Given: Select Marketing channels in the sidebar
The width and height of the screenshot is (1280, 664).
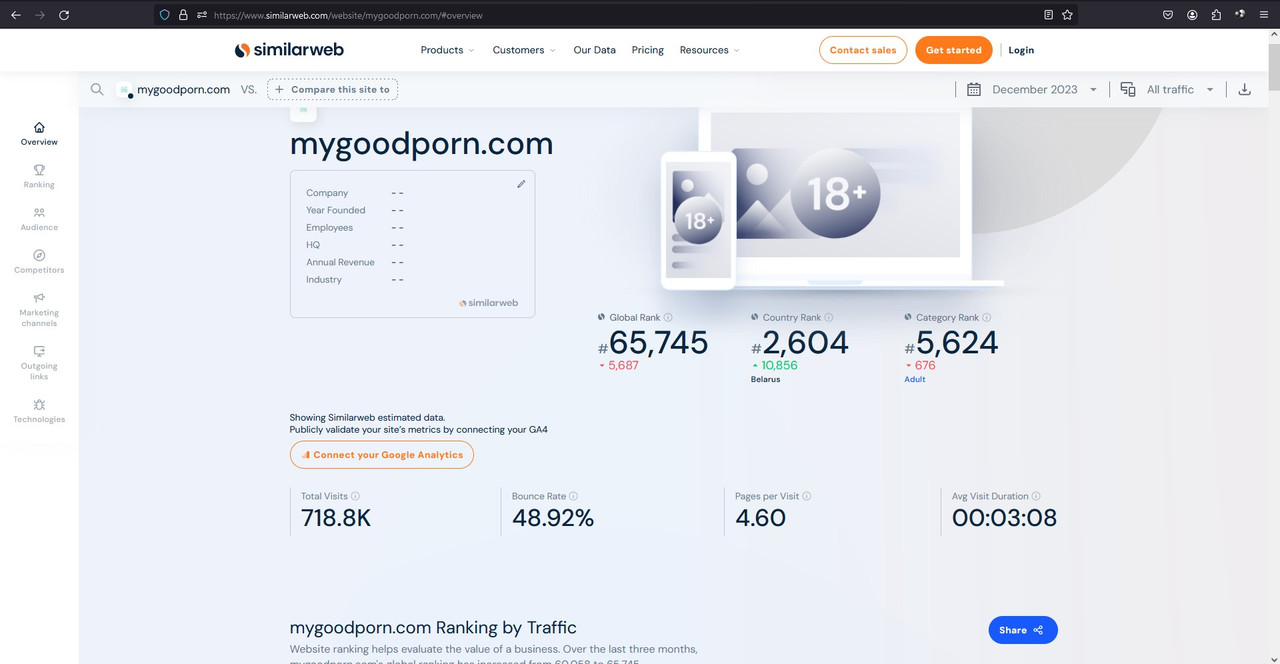Looking at the screenshot, I should [x=38, y=311].
